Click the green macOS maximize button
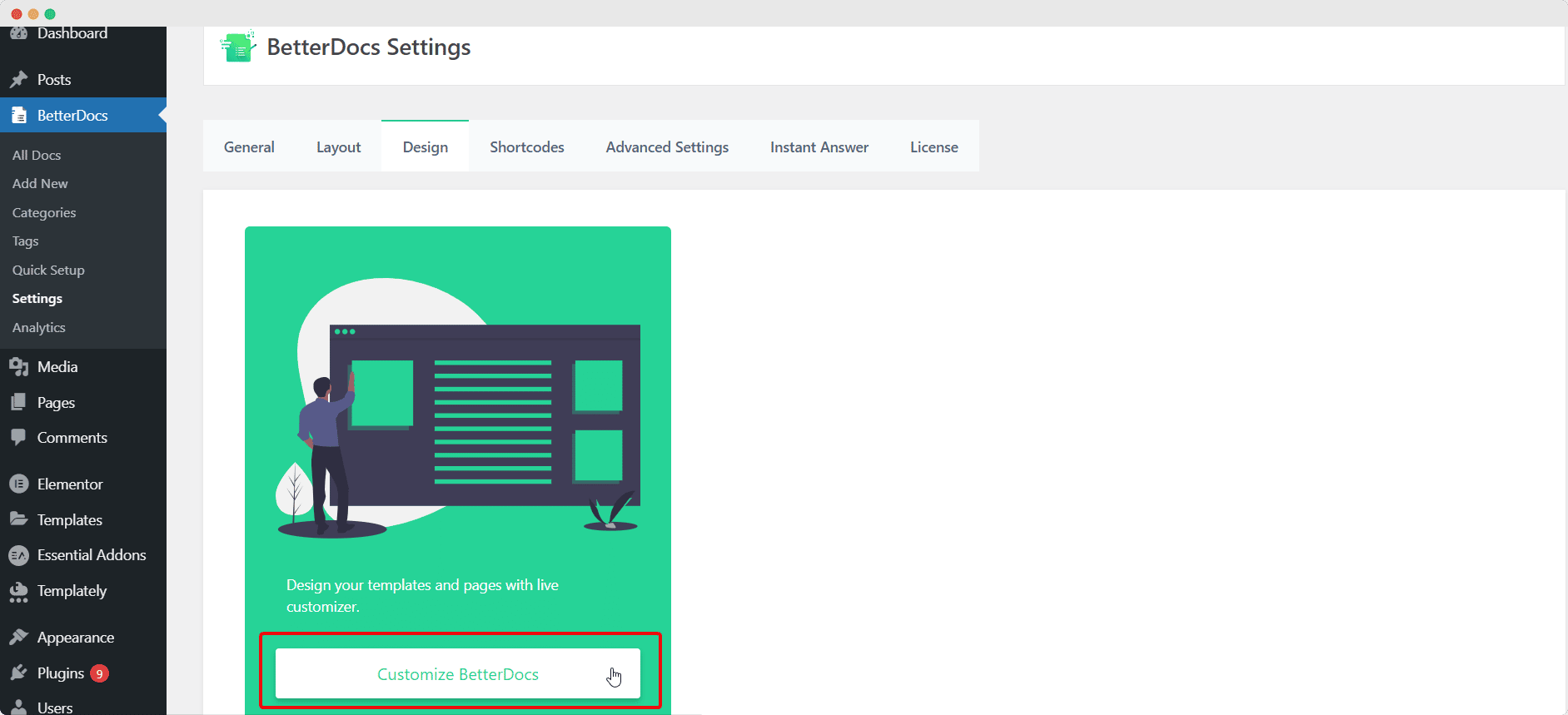 click(x=50, y=14)
